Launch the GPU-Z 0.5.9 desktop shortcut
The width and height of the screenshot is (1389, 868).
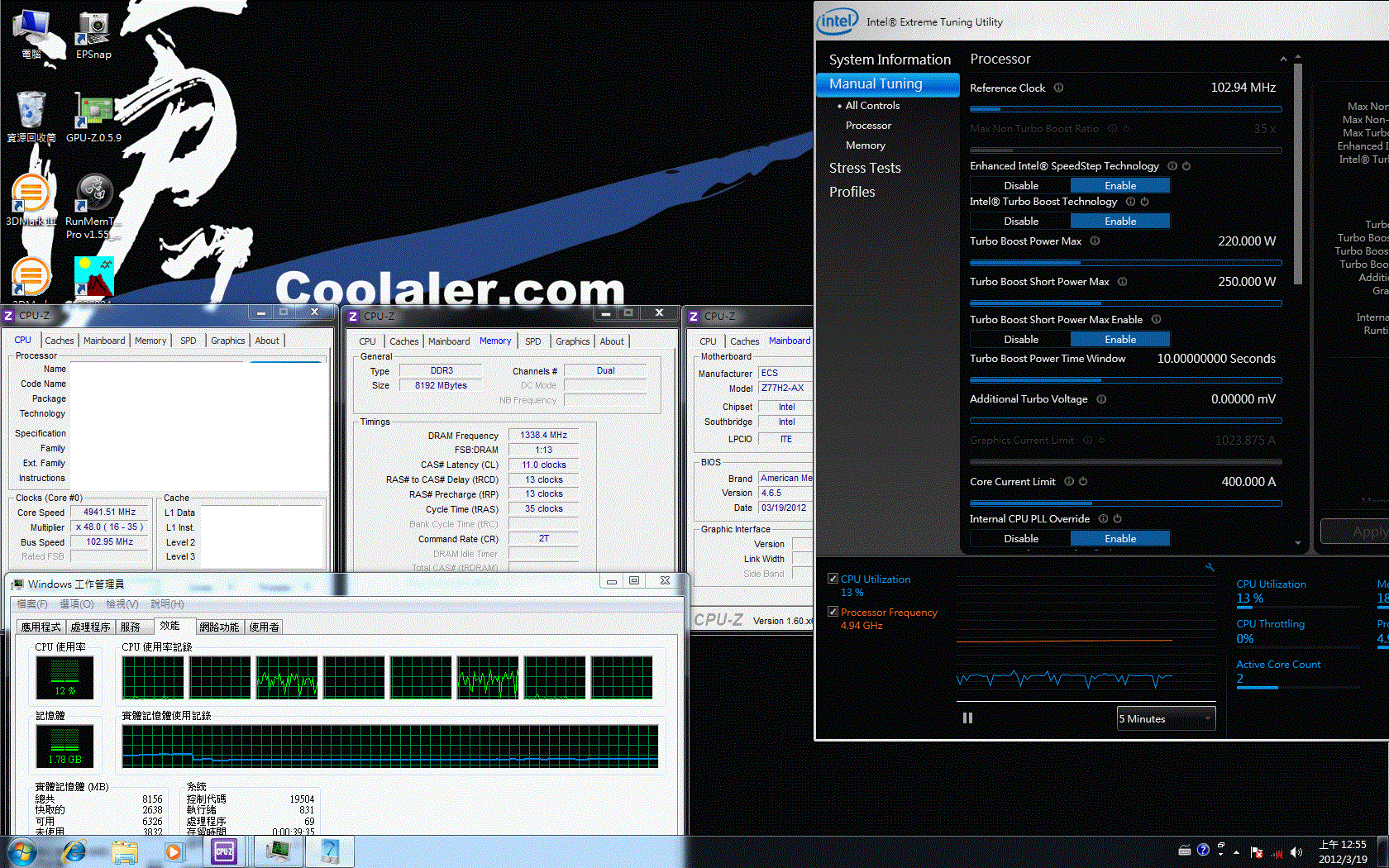93,117
